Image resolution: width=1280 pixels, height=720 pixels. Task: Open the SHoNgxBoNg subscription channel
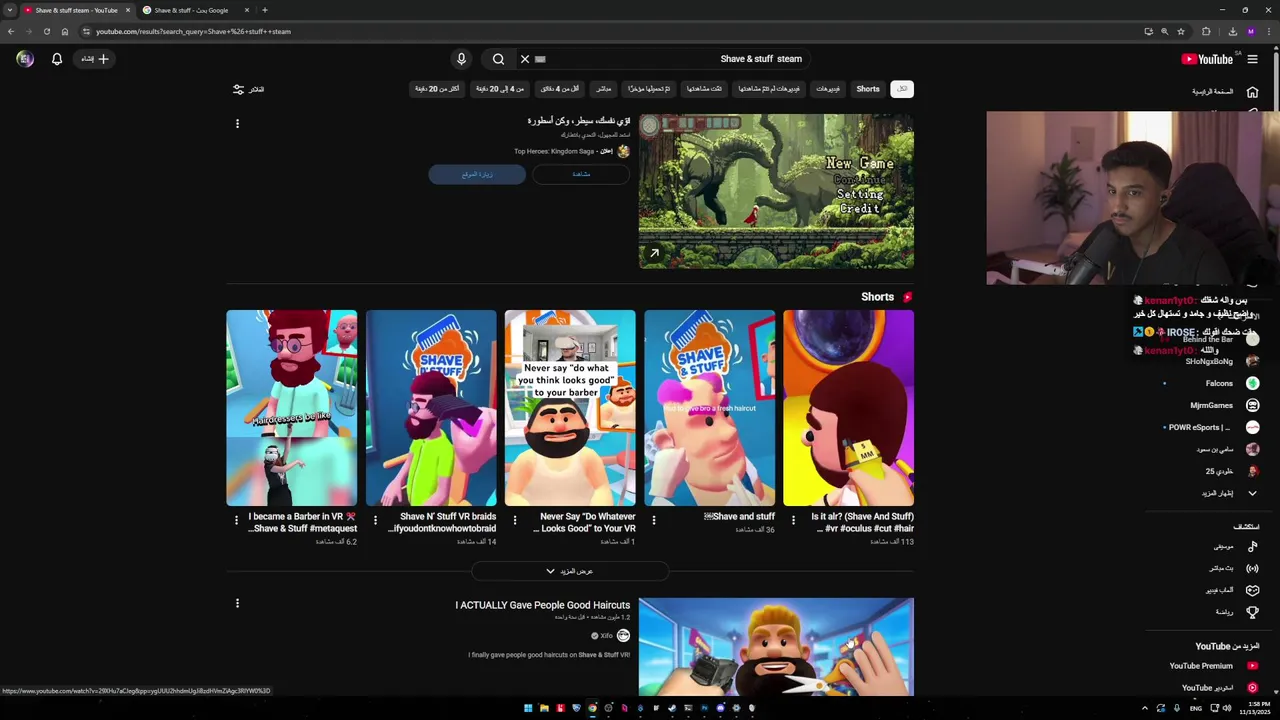pyautogui.click(x=1220, y=361)
